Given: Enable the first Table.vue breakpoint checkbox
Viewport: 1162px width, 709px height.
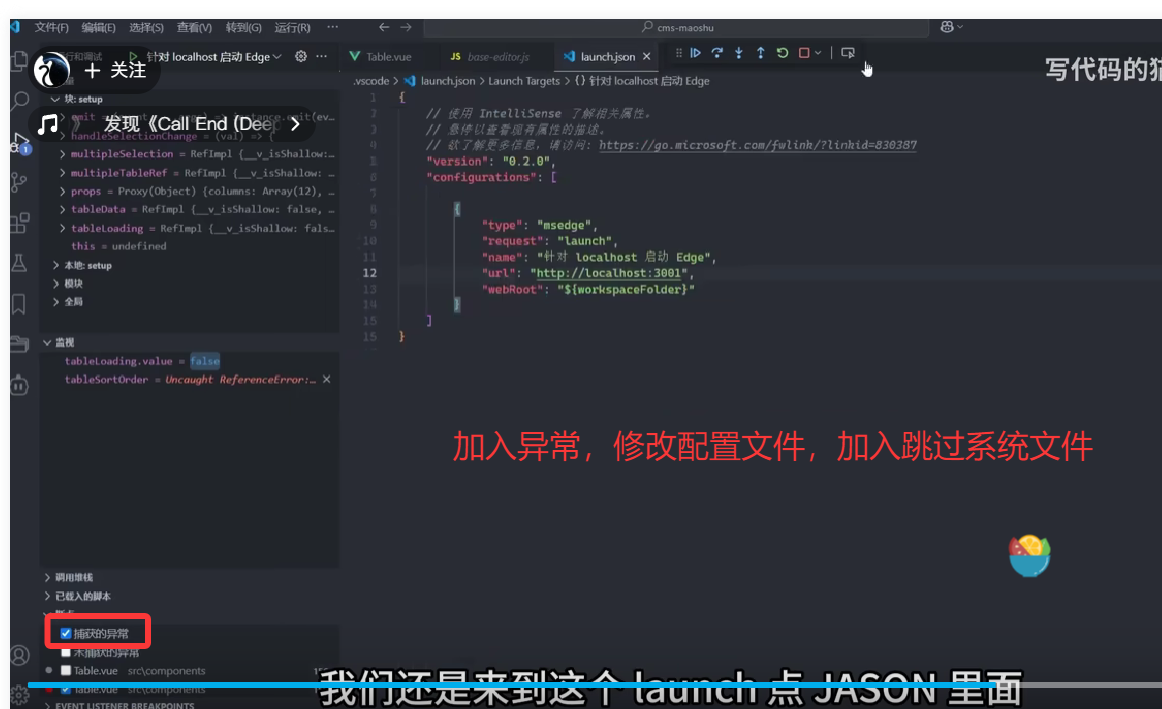Looking at the screenshot, I should point(66,670).
